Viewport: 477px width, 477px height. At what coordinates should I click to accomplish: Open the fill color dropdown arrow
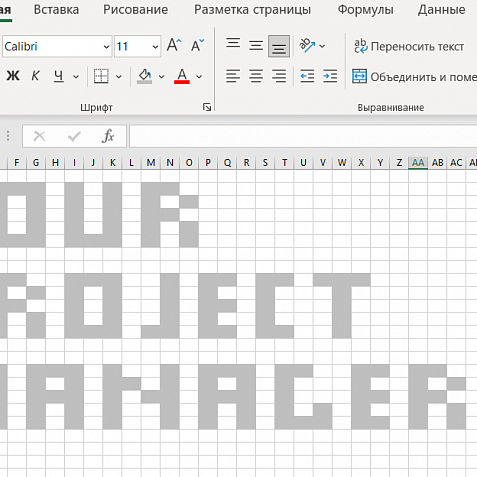(x=162, y=77)
